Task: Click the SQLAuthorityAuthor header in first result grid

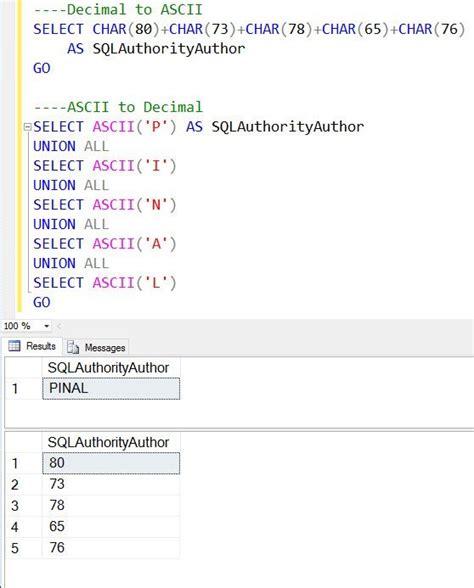Action: click(111, 368)
